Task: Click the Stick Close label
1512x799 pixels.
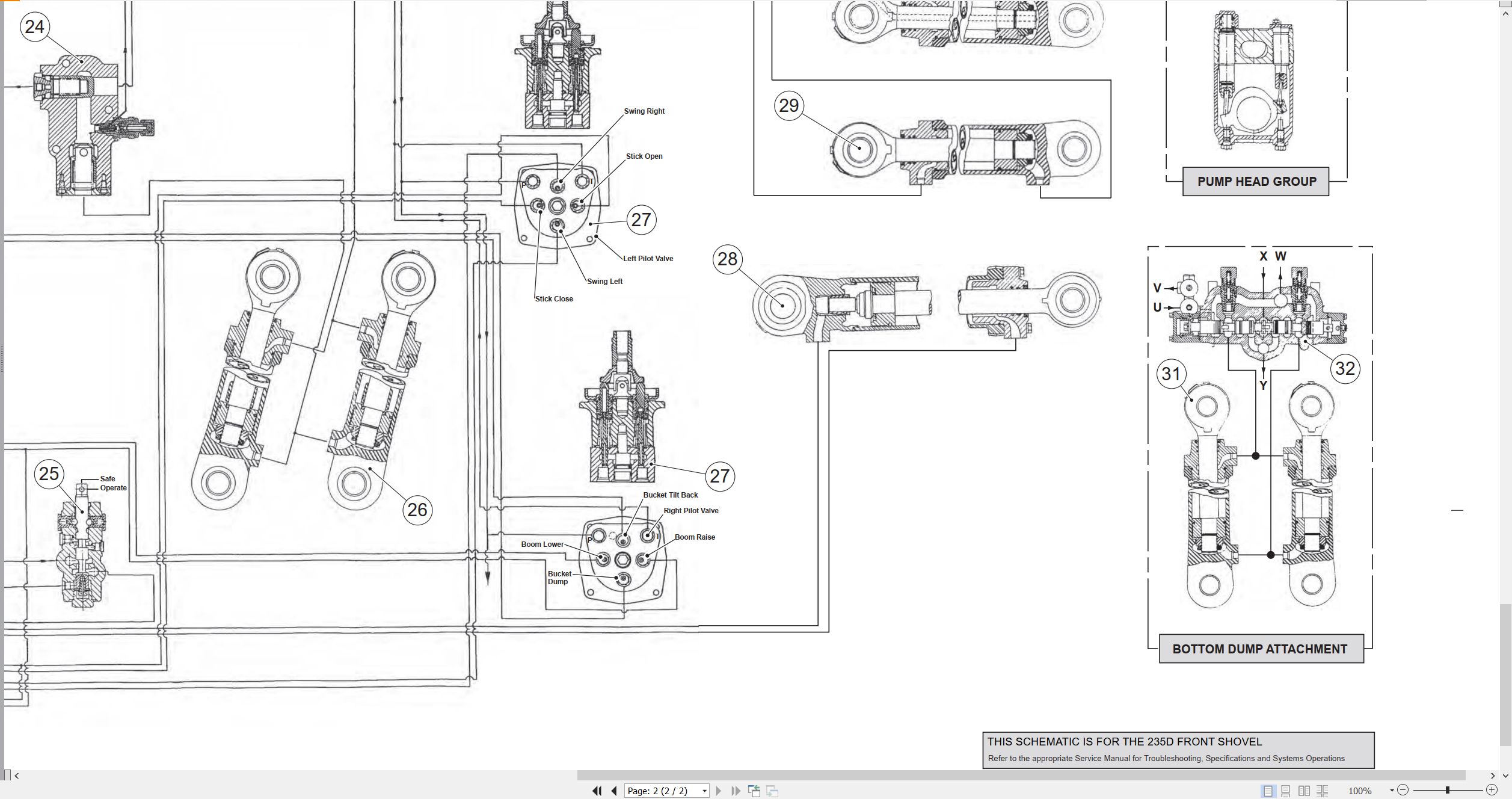Action: click(554, 299)
